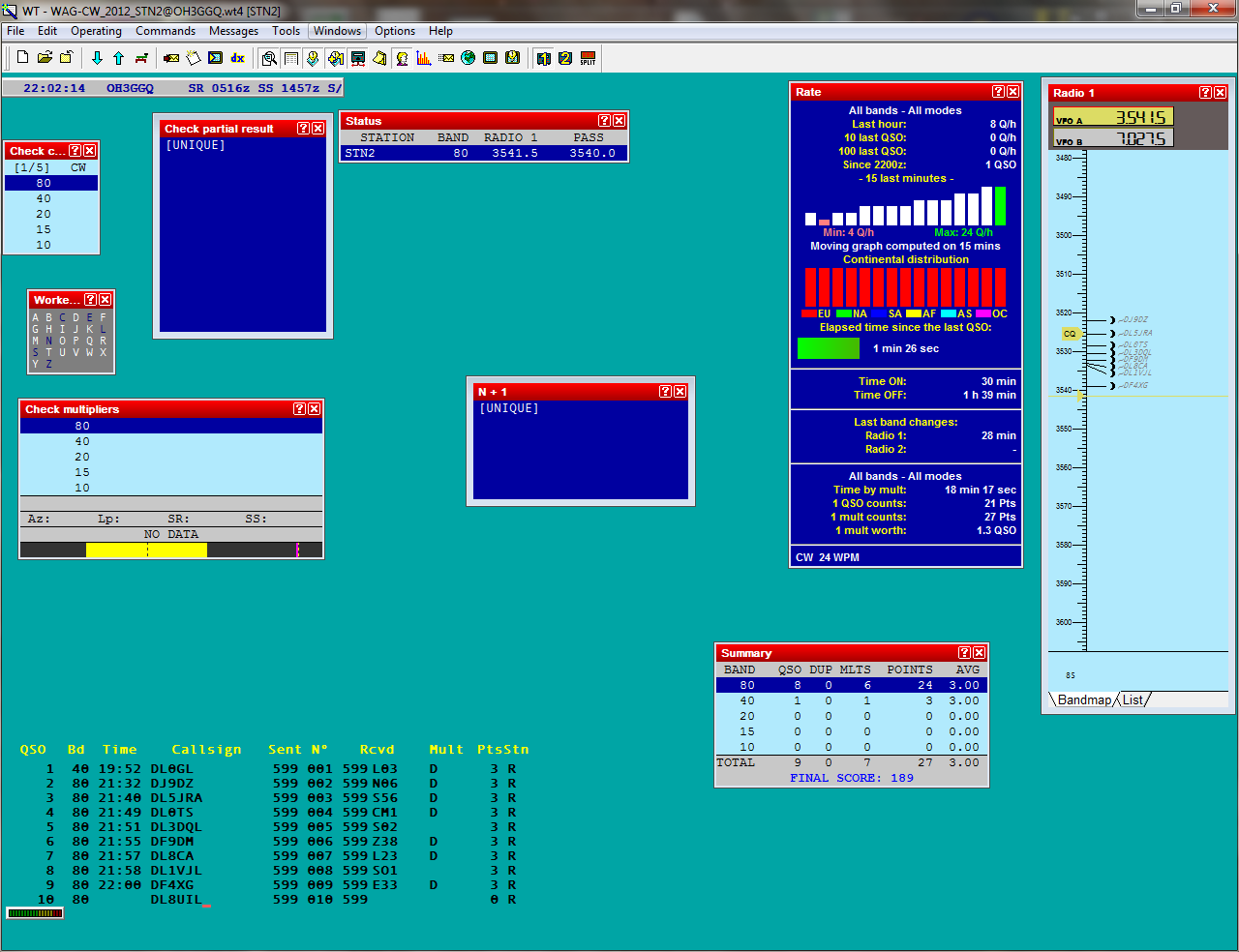Open the Windows menu
1239x952 pixels.
[337, 31]
